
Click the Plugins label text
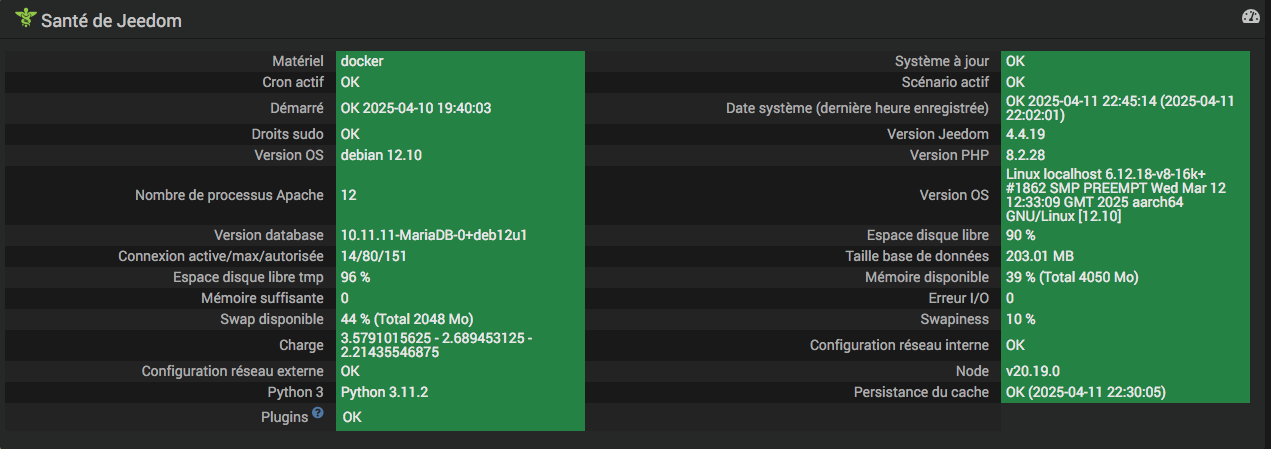click(287, 417)
